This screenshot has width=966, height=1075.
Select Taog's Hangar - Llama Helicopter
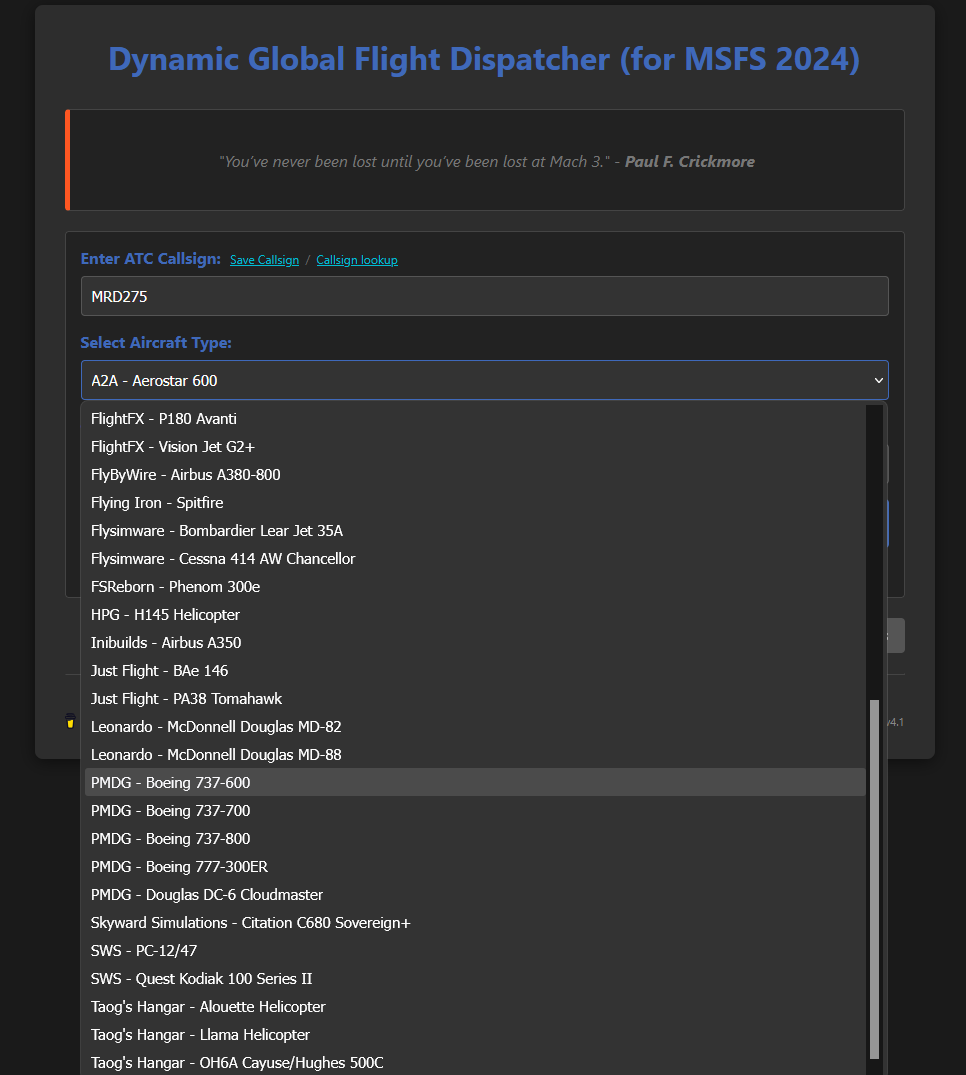pyautogui.click(x=475, y=1035)
